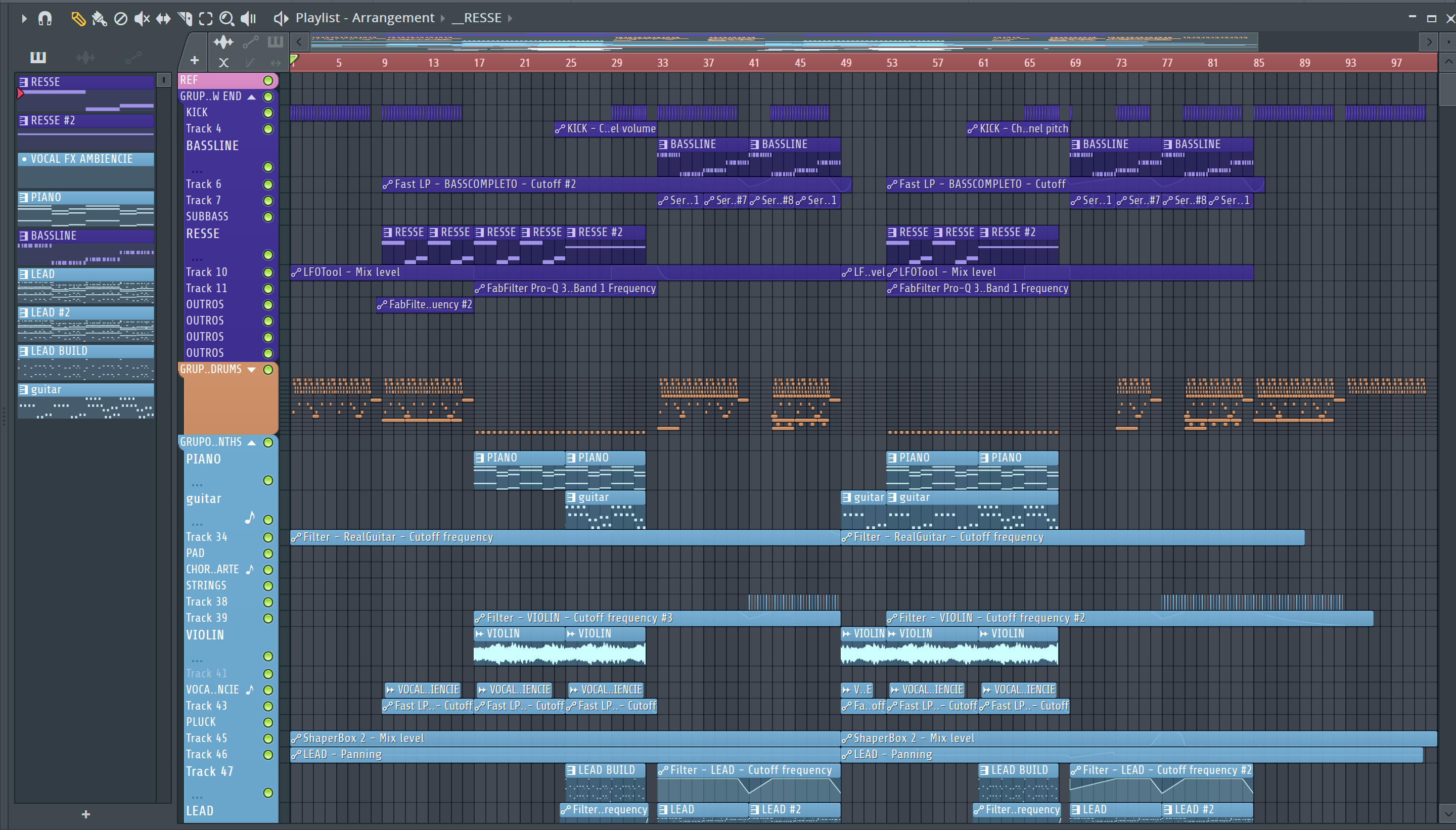Click bar 33 on the timeline ruler
The height and width of the screenshot is (830, 1456).
pyautogui.click(x=662, y=63)
